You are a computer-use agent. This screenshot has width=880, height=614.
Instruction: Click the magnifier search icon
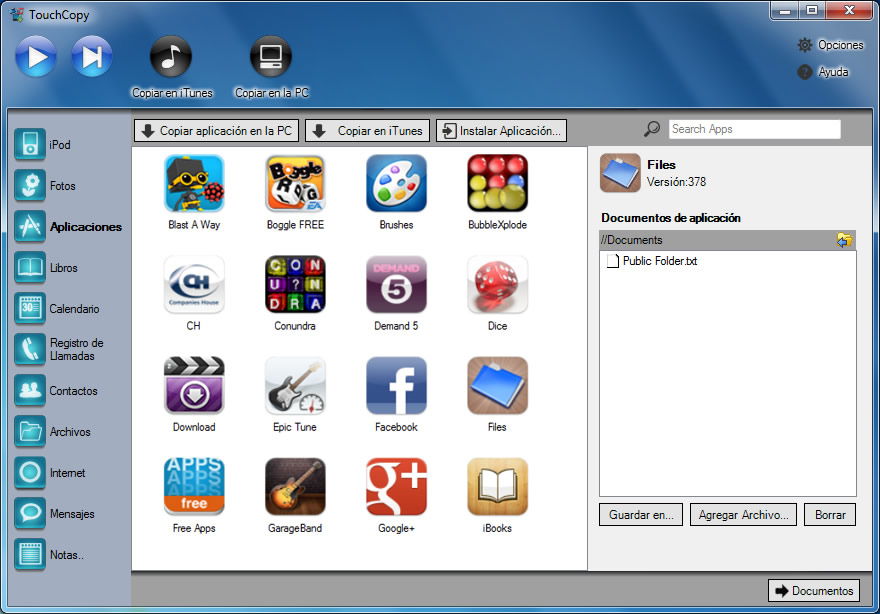coord(652,129)
